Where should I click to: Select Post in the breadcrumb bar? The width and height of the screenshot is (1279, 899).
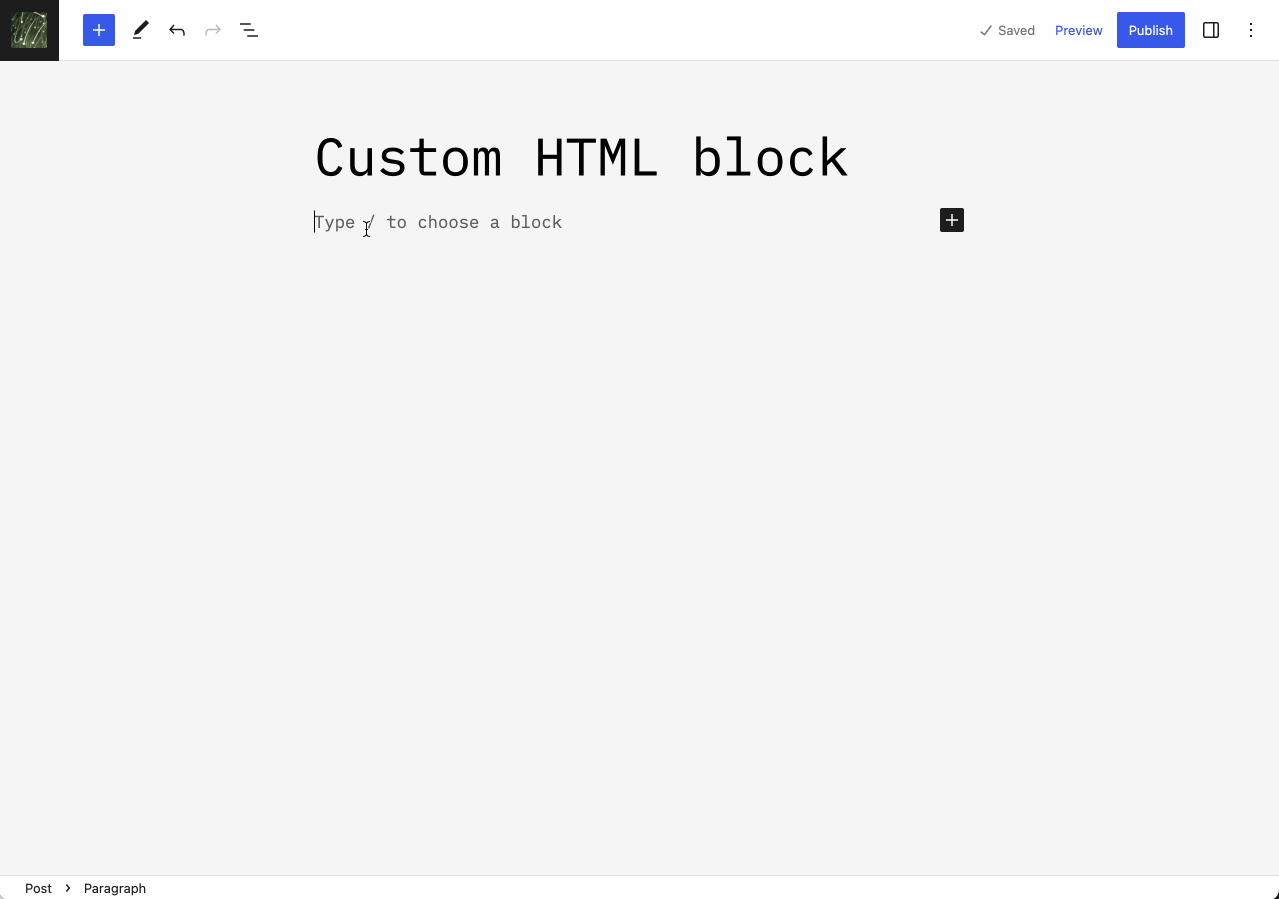pyautogui.click(x=38, y=888)
